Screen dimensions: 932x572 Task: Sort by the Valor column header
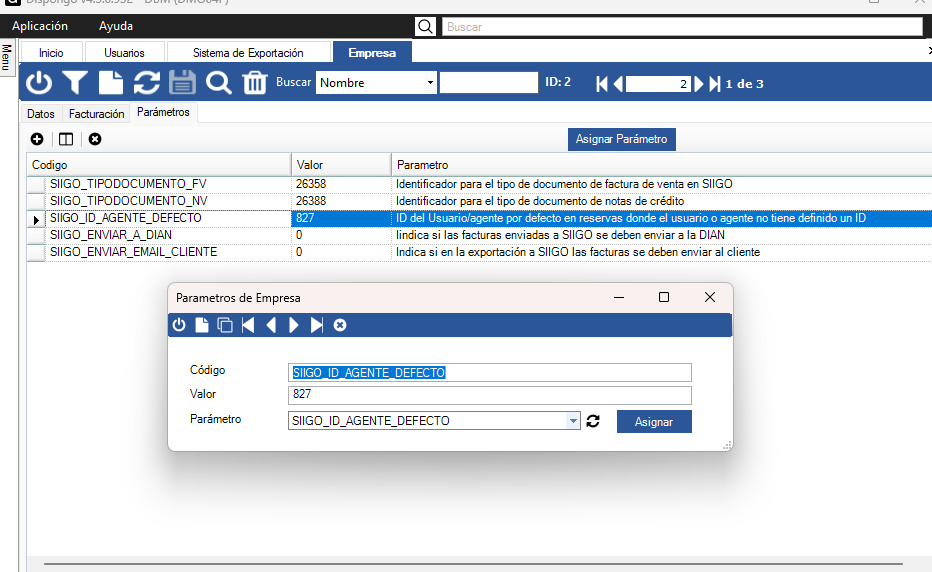[341, 165]
